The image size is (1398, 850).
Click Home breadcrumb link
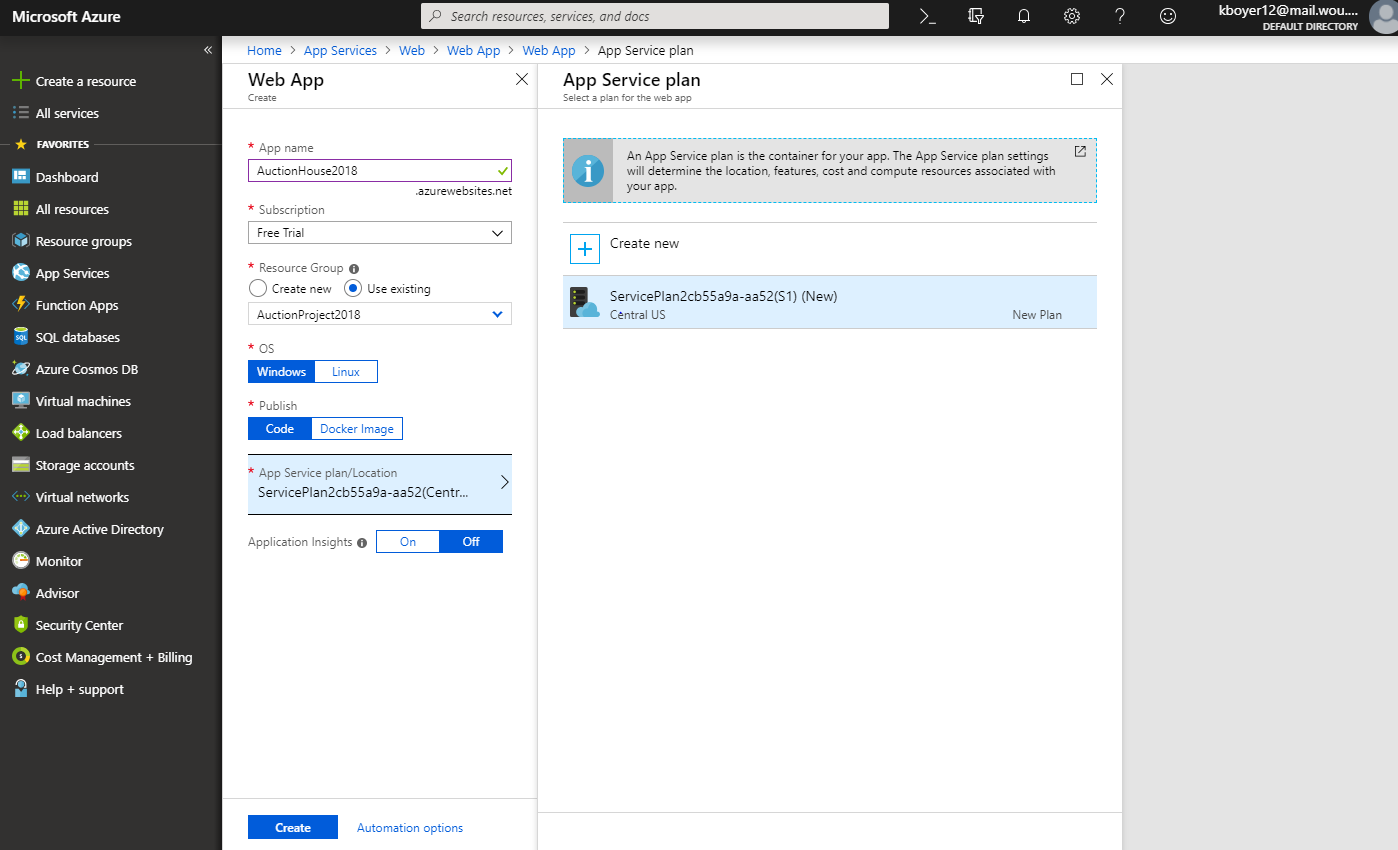pos(265,50)
